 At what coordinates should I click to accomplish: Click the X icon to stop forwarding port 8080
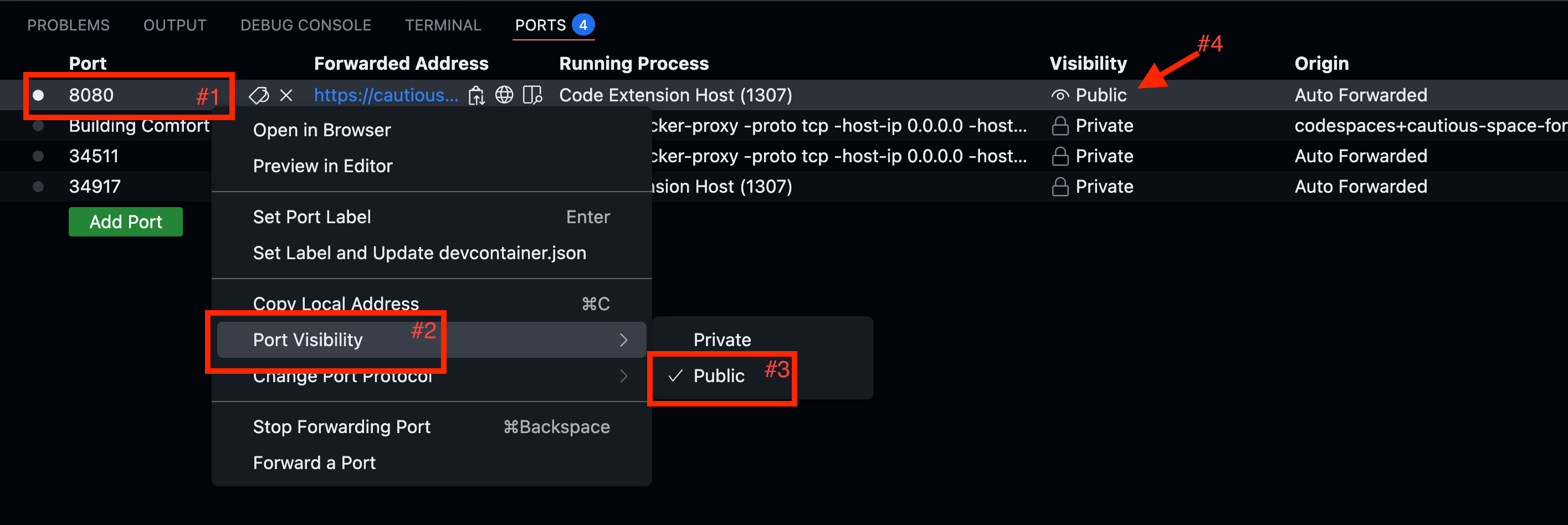click(286, 95)
